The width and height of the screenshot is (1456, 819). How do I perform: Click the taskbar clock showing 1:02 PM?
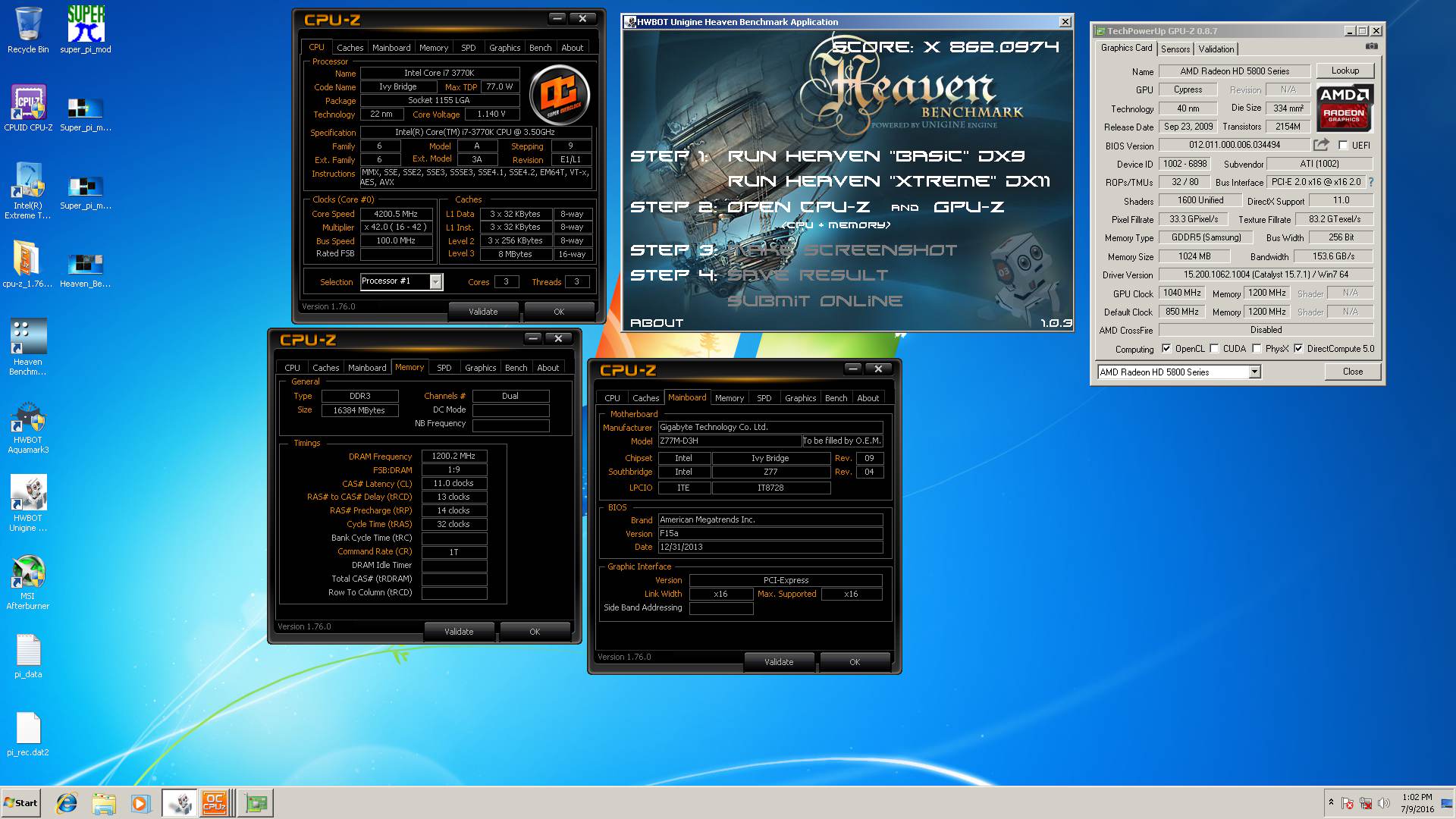(x=1417, y=803)
